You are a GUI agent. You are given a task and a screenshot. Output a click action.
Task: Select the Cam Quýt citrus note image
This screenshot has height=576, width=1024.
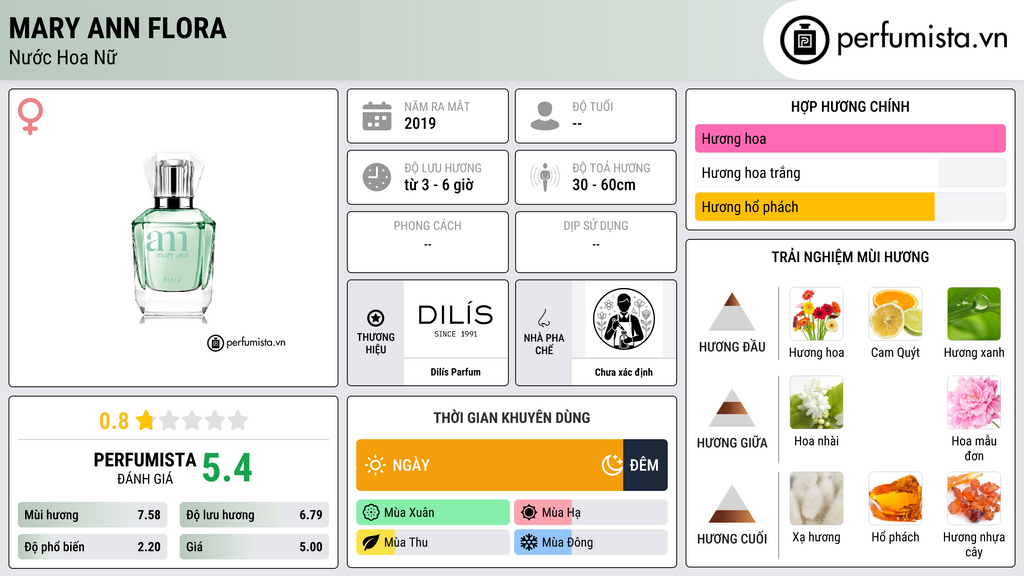[x=895, y=314]
